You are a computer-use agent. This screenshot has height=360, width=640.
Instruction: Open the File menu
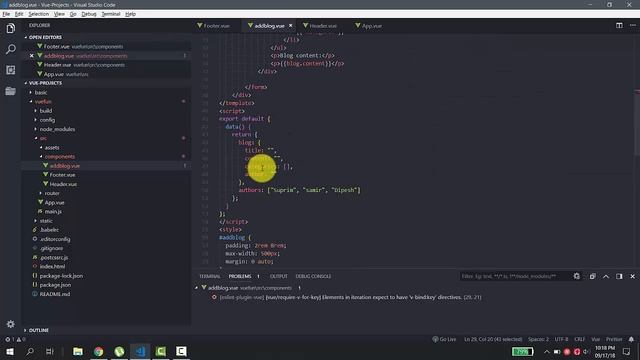point(6,14)
